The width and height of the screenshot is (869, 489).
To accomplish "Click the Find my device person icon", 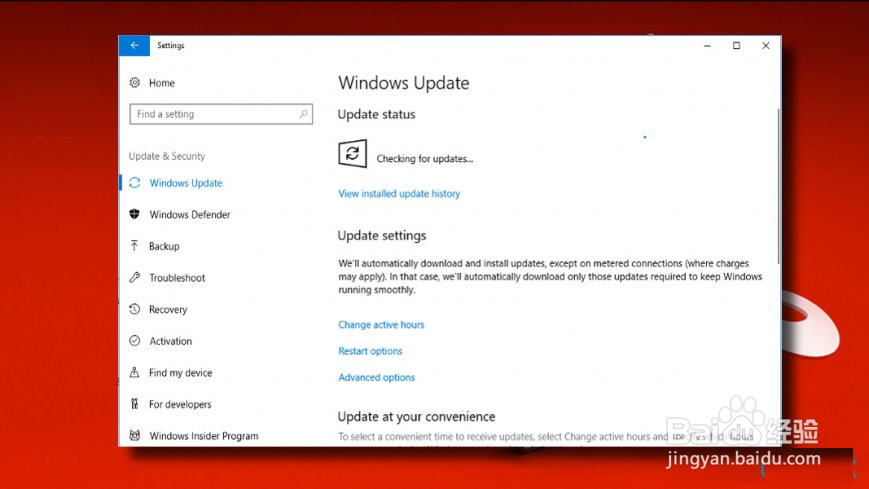I will [135, 372].
